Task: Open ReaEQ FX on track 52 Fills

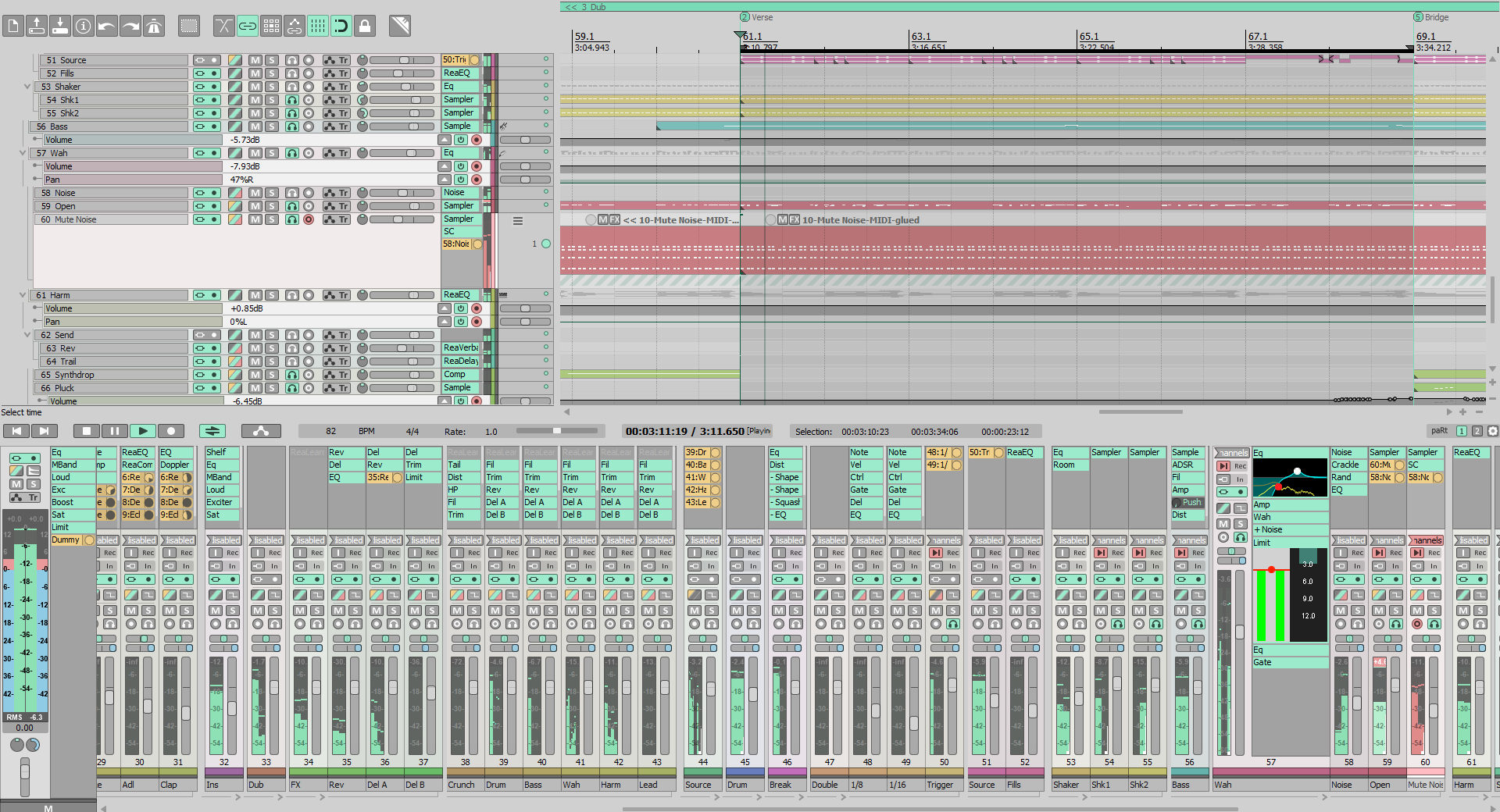Action: click(461, 73)
